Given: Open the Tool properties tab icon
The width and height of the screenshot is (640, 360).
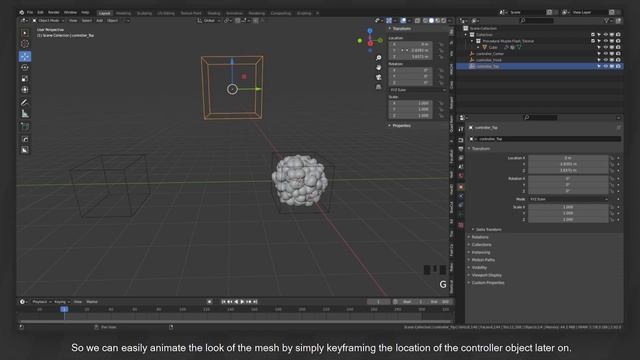Looking at the screenshot, I should 461,129.
